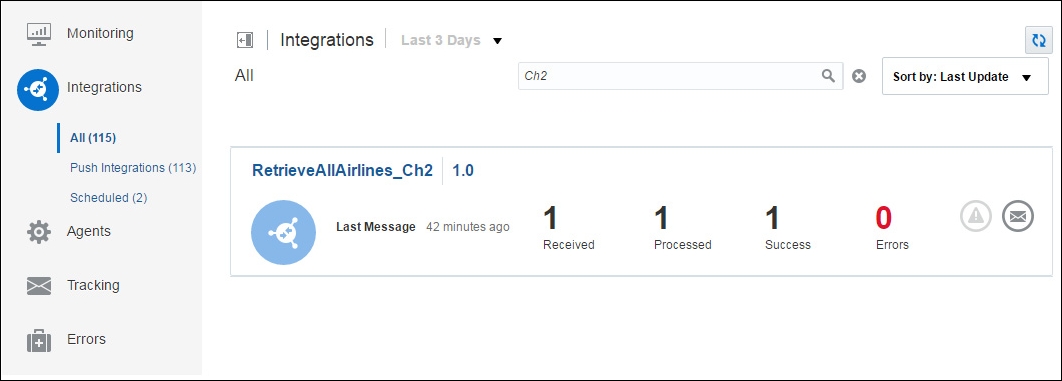The height and width of the screenshot is (381, 1062).
Task: Open the Errors first-aid kit icon
Action: 39,340
